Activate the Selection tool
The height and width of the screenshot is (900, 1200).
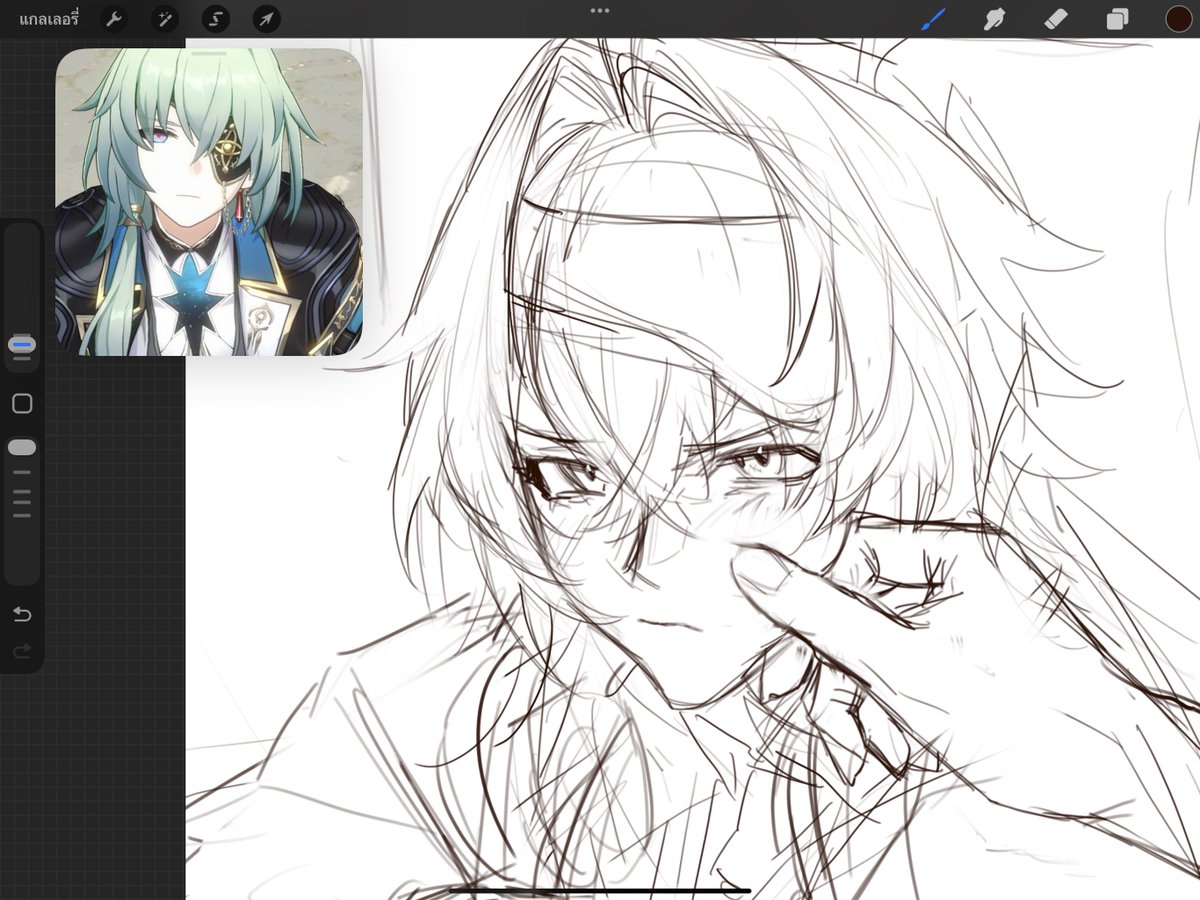pyautogui.click(x=216, y=19)
